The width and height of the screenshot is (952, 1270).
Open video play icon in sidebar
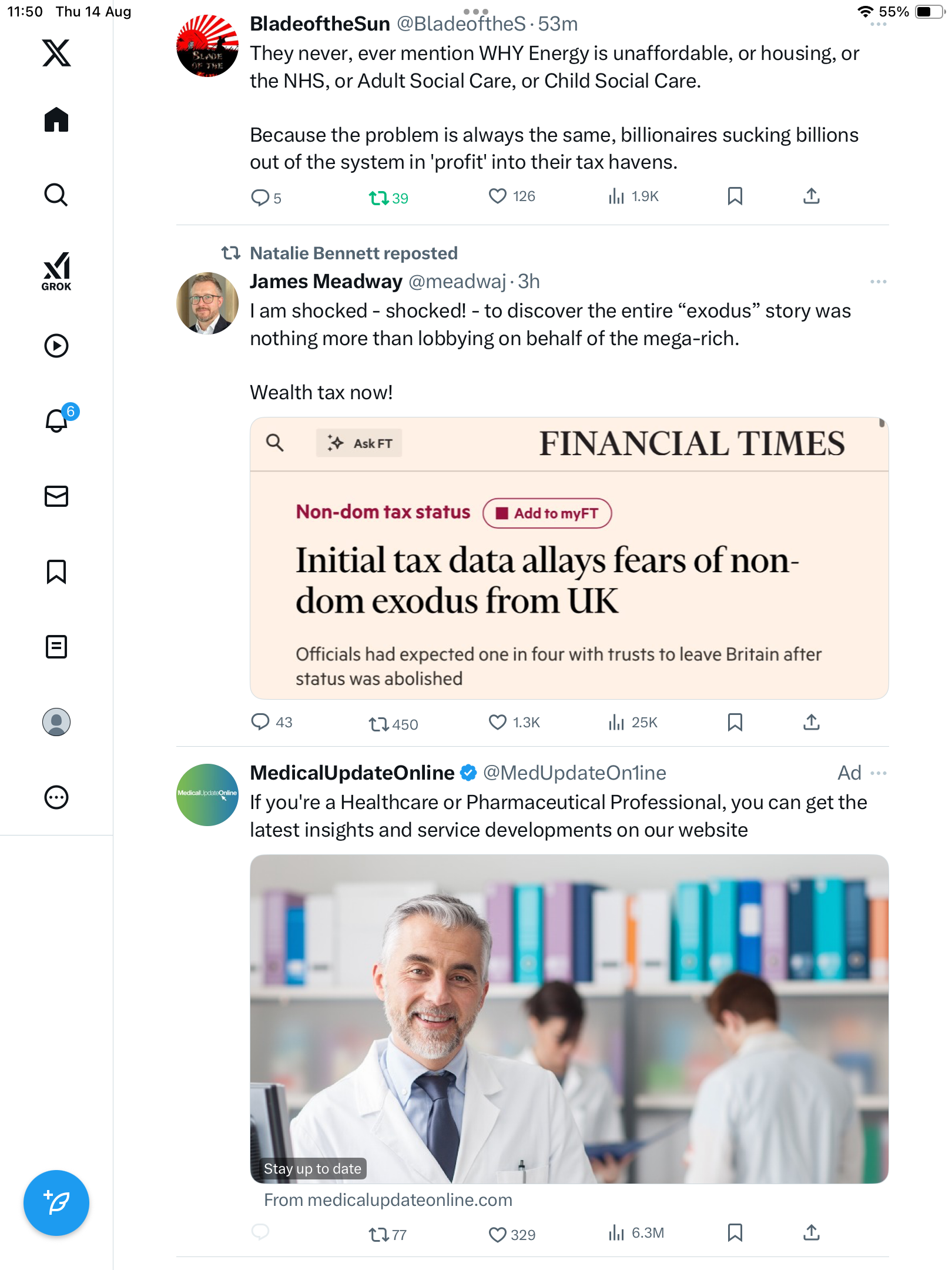pos(56,346)
